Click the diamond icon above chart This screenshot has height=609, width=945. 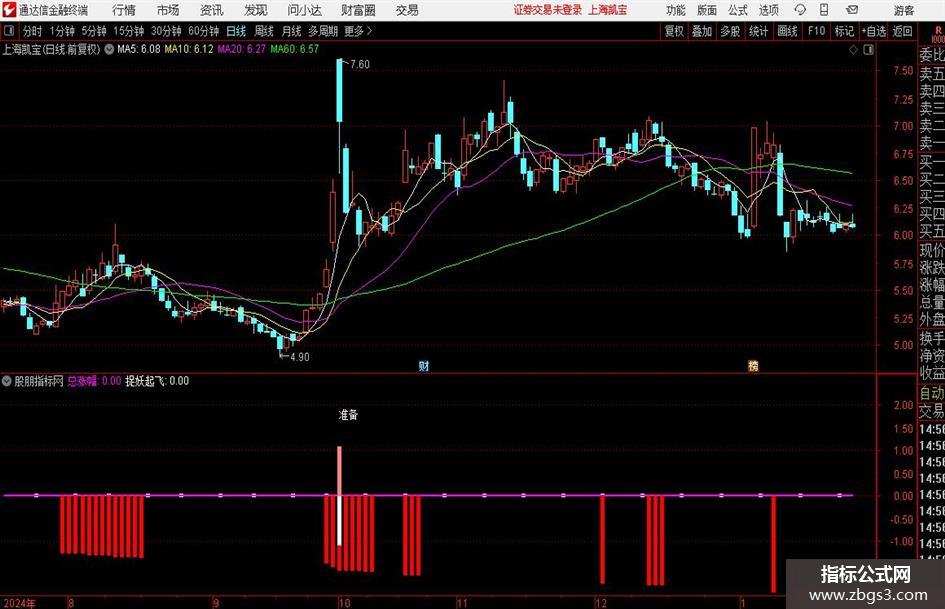coord(853,50)
